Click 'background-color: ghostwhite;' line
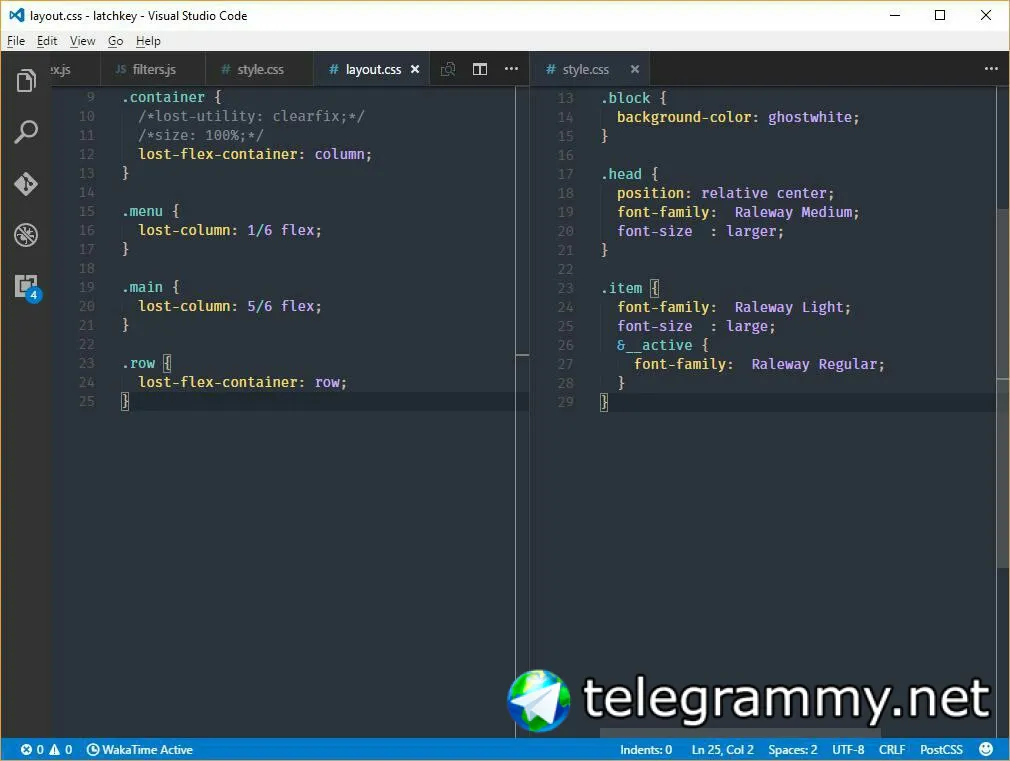The width and height of the screenshot is (1010, 761). point(738,117)
